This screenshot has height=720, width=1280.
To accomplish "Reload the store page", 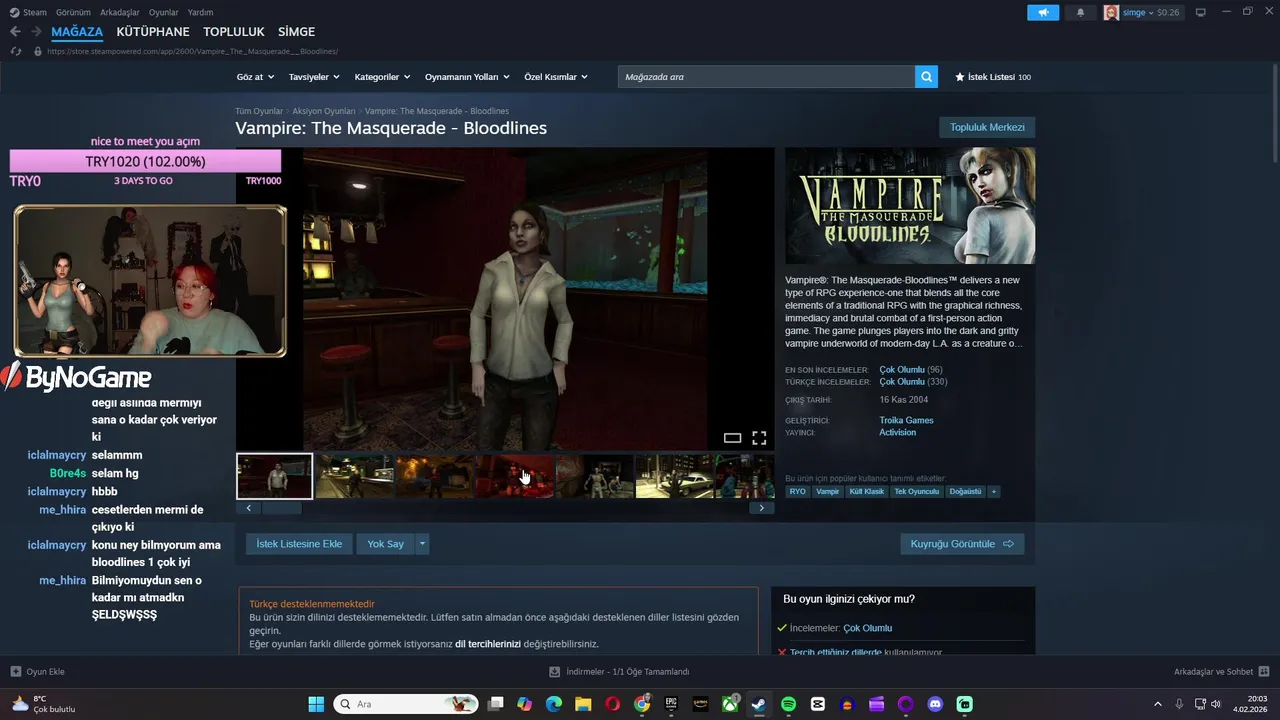I will [x=15, y=51].
